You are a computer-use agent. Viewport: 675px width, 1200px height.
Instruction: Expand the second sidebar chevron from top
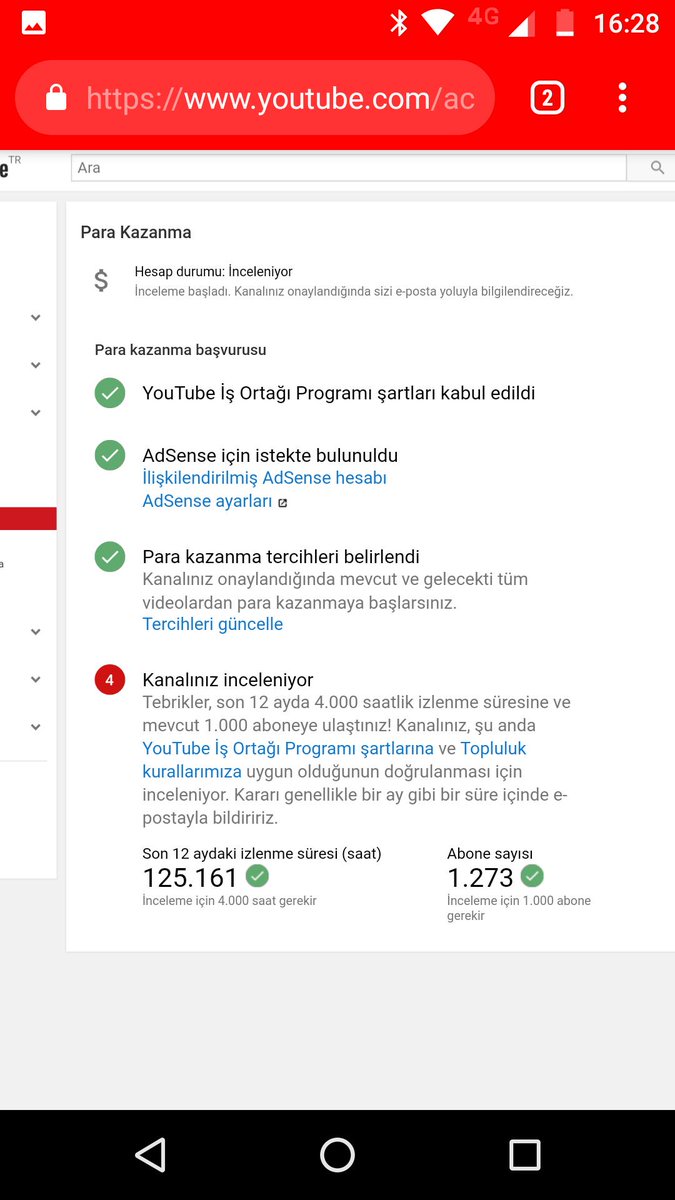point(35,365)
